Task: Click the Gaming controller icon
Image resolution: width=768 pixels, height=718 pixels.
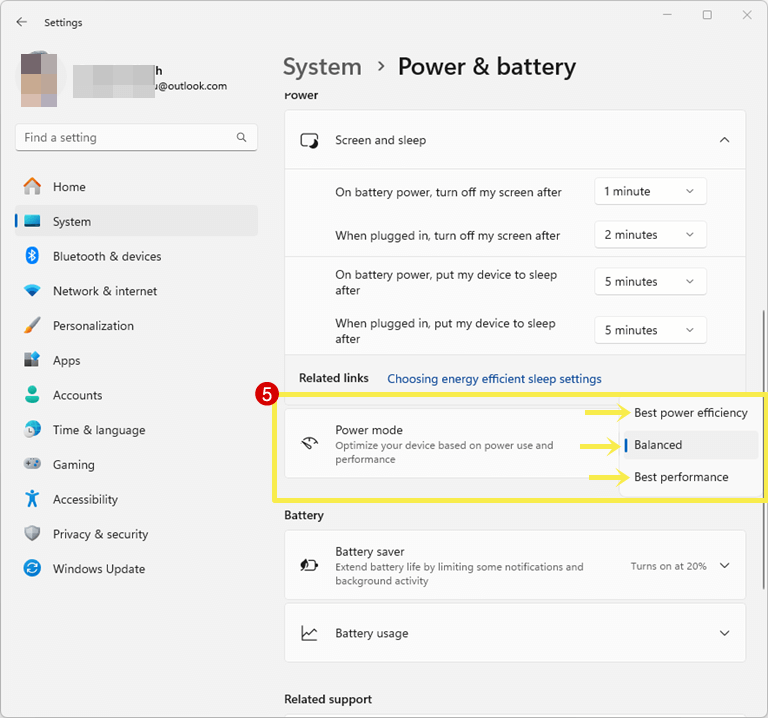Action: 32,463
